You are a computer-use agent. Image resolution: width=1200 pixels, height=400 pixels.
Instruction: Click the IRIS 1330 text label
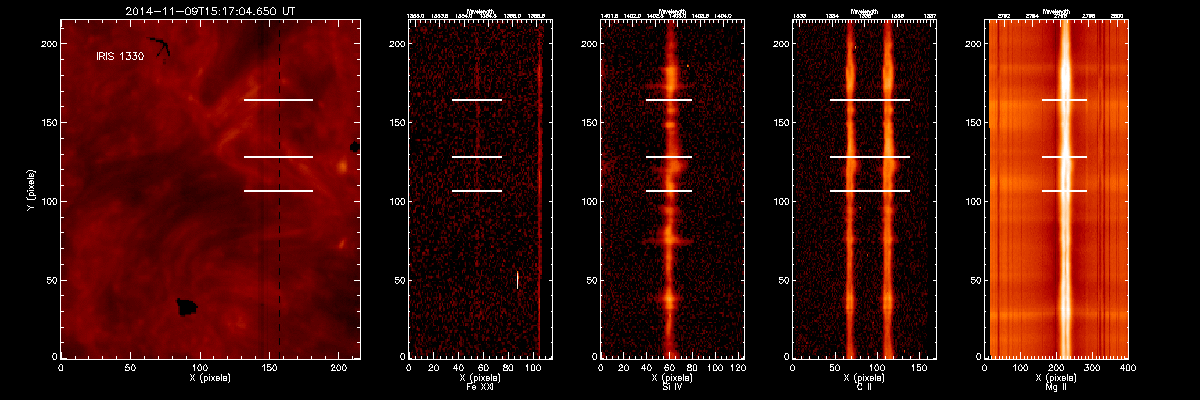tap(120, 57)
